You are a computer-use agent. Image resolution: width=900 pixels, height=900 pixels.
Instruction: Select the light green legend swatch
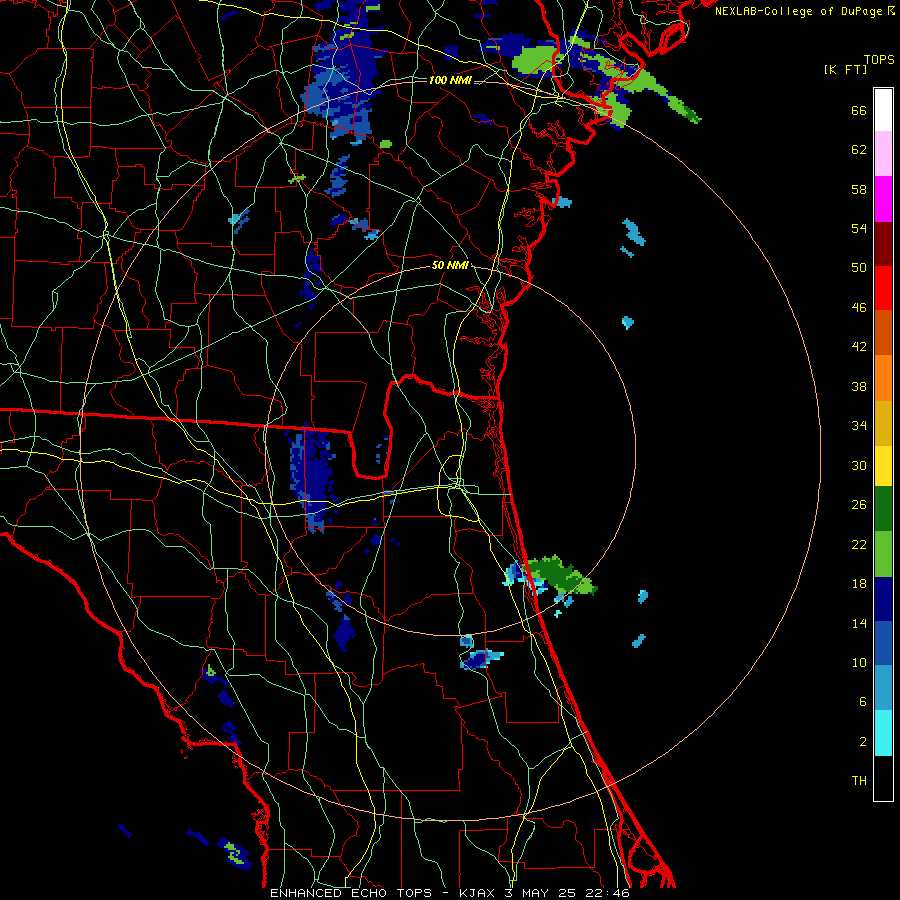point(883,554)
